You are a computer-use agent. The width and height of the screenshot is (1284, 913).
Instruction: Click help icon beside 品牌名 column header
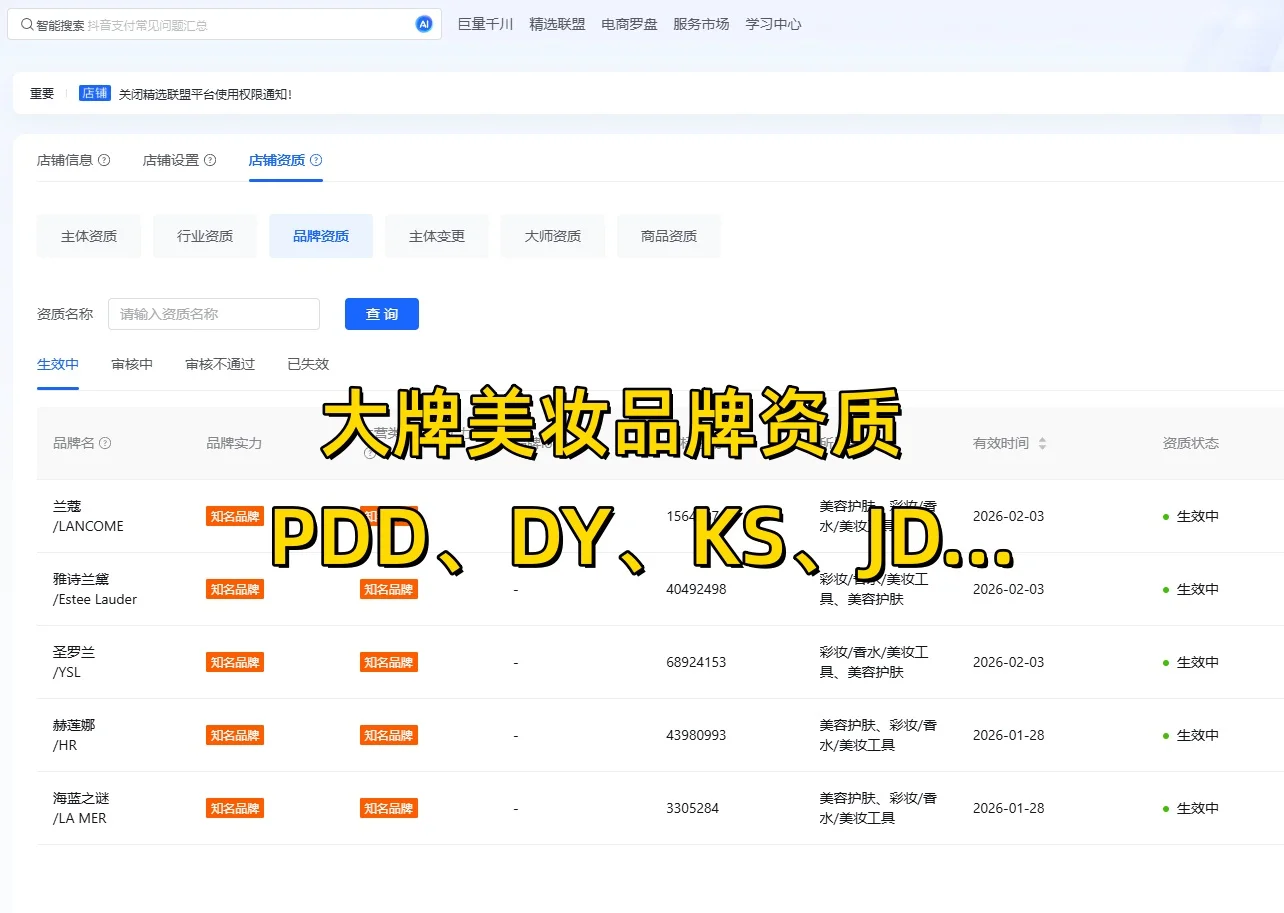point(106,443)
